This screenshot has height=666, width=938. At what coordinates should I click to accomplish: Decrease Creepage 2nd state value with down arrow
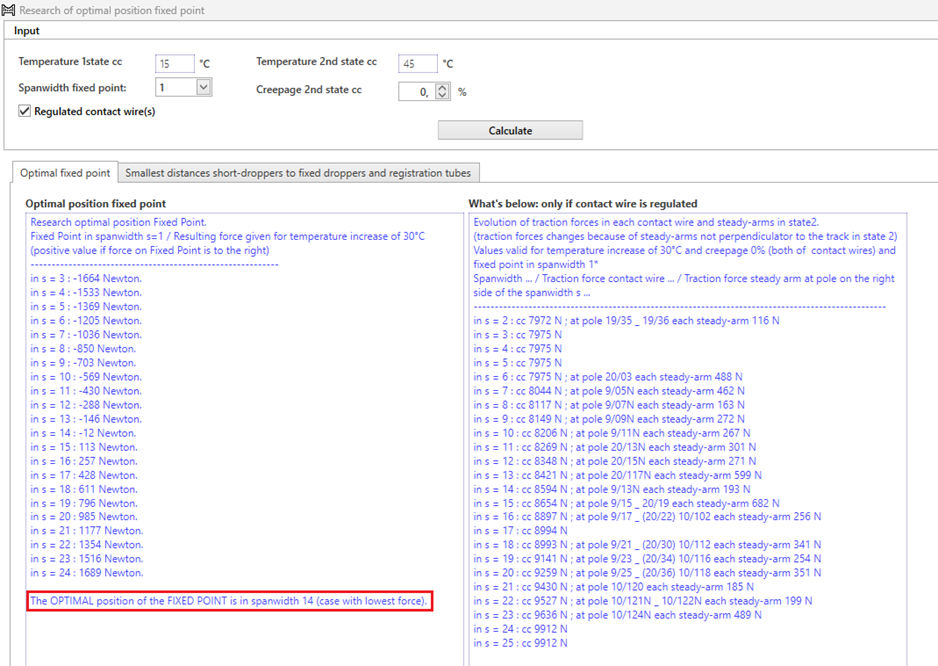[x=444, y=96]
